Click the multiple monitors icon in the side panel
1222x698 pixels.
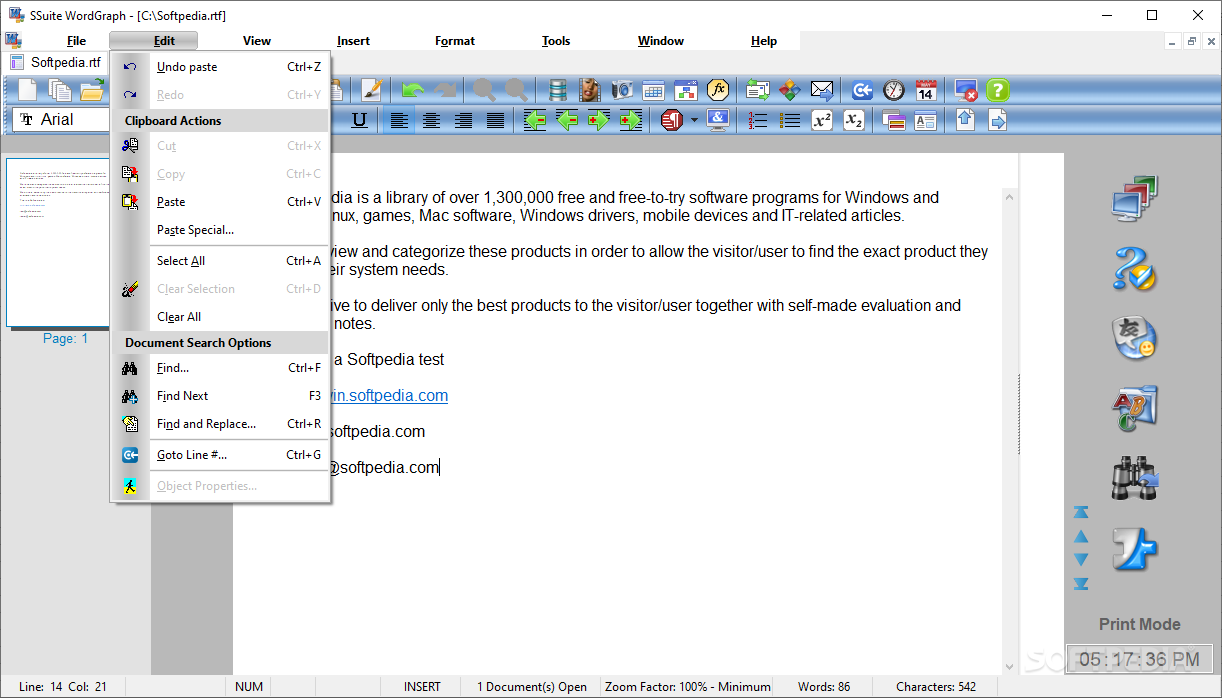coord(1134,199)
